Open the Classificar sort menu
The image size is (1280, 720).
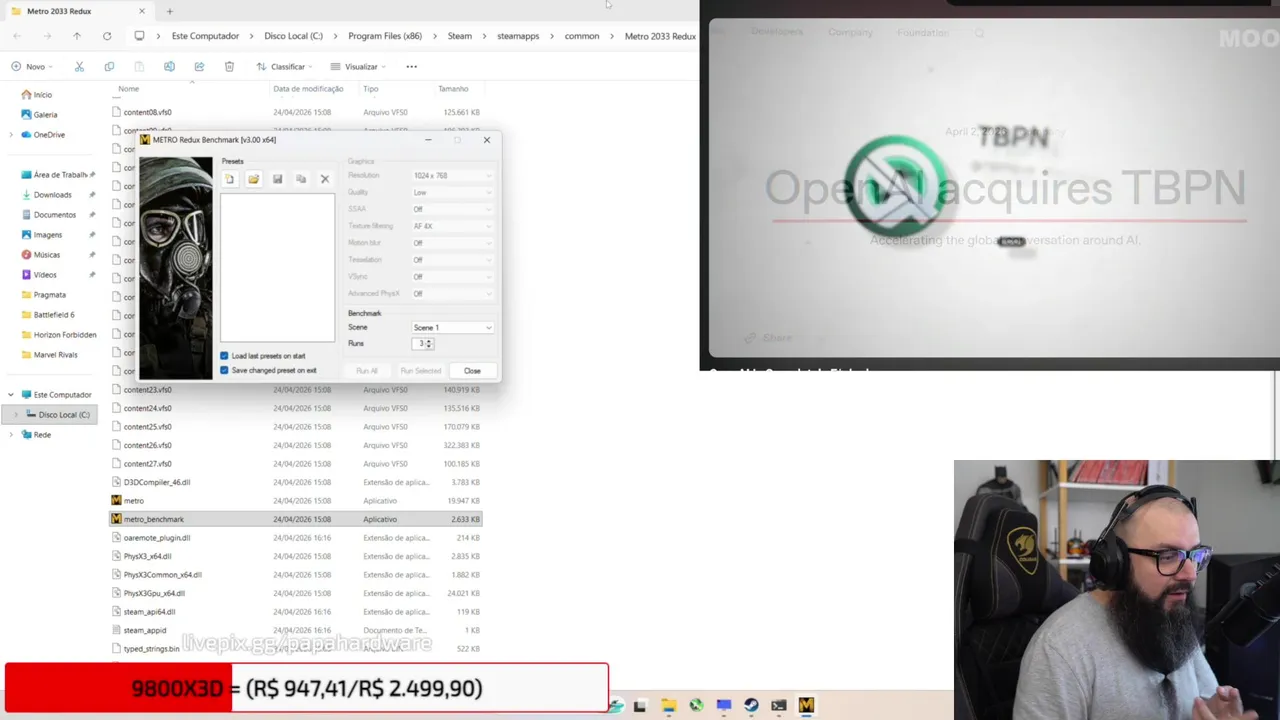click(x=284, y=66)
